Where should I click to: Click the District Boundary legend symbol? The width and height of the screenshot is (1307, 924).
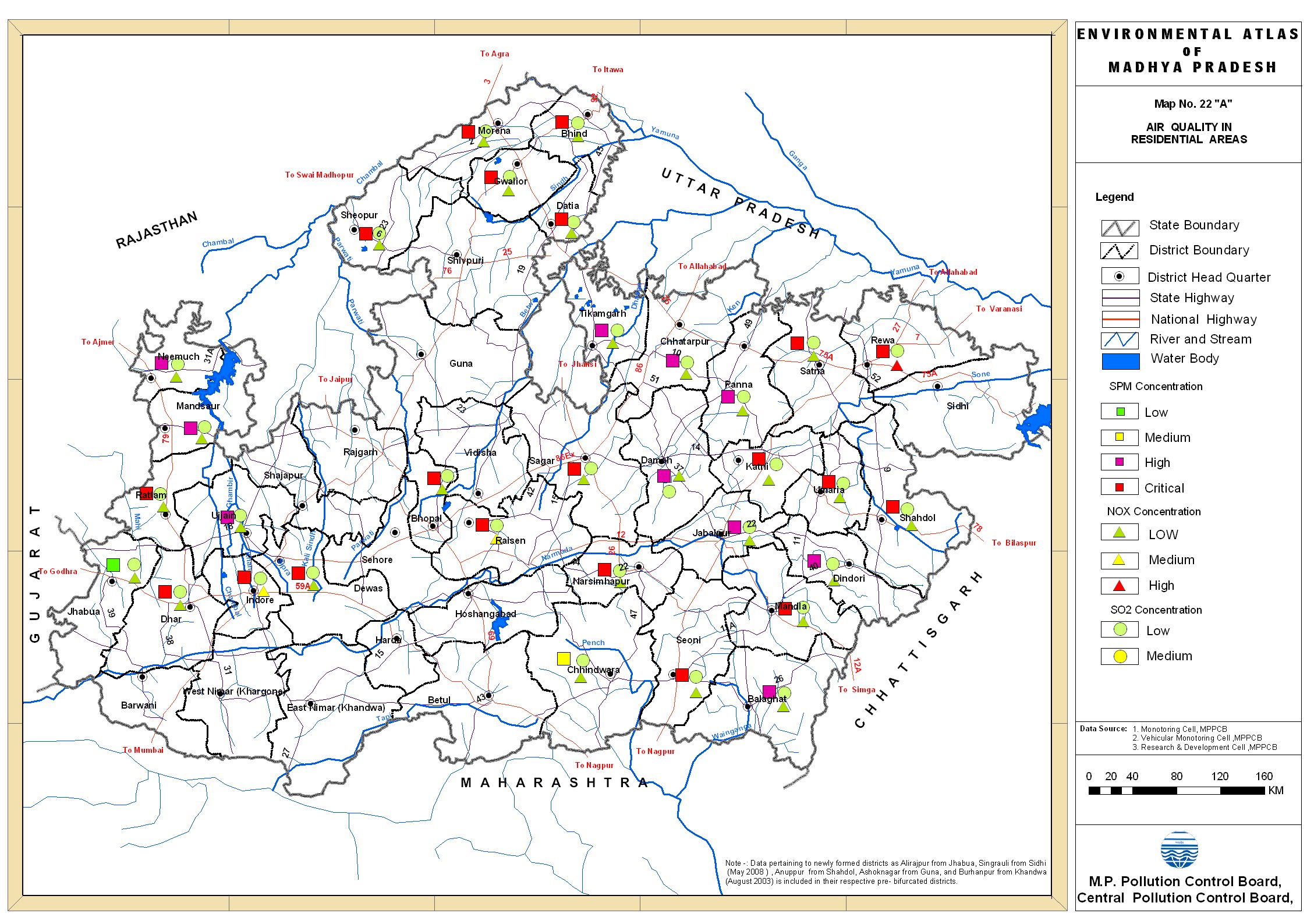click(1119, 251)
